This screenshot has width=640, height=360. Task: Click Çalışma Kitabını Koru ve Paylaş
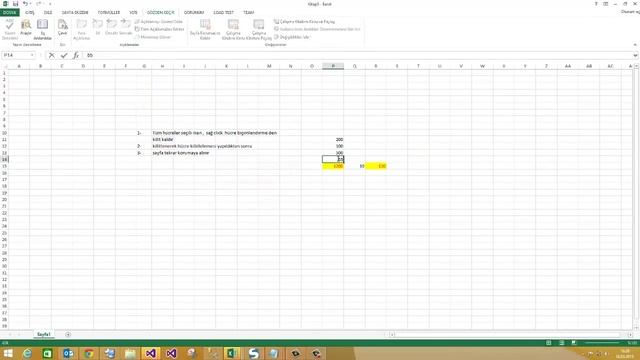click(x=304, y=21)
